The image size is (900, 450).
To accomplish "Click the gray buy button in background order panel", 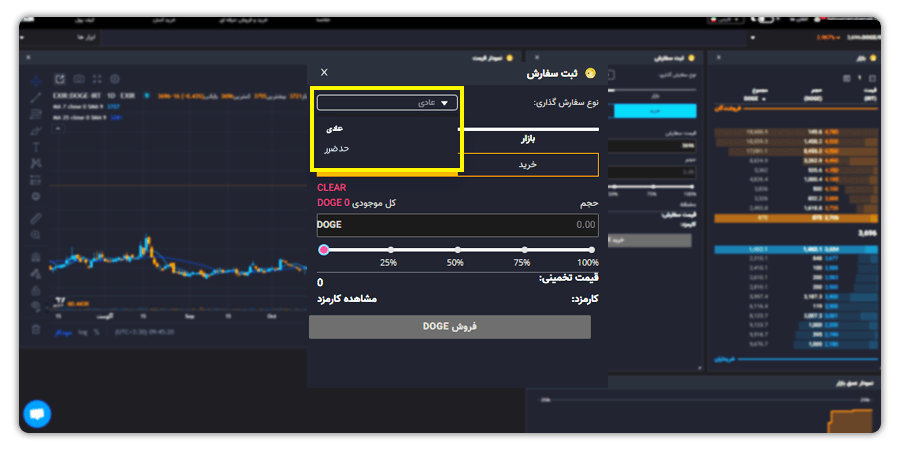I will (x=649, y=240).
